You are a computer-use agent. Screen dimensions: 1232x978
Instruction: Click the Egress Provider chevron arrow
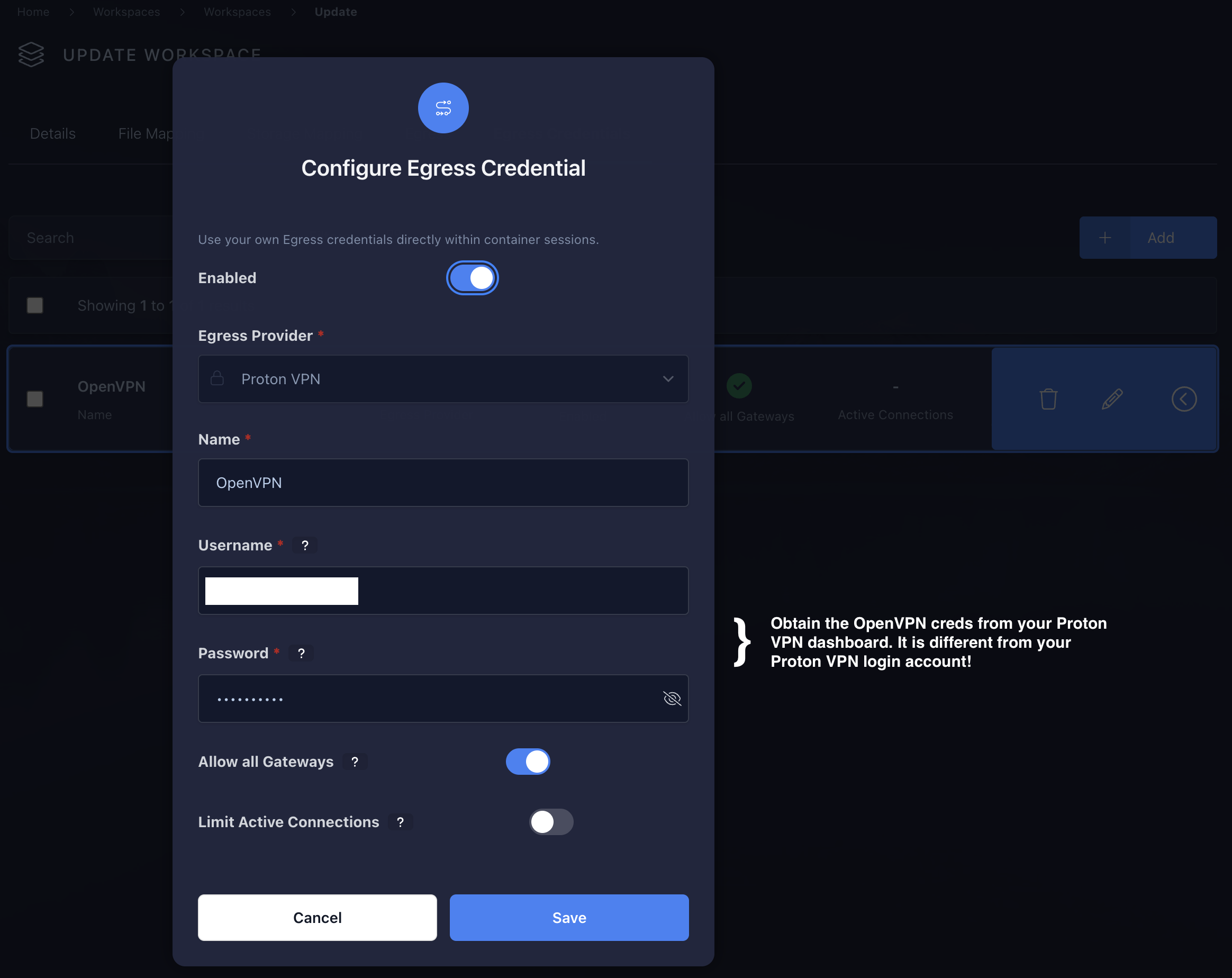point(668,379)
